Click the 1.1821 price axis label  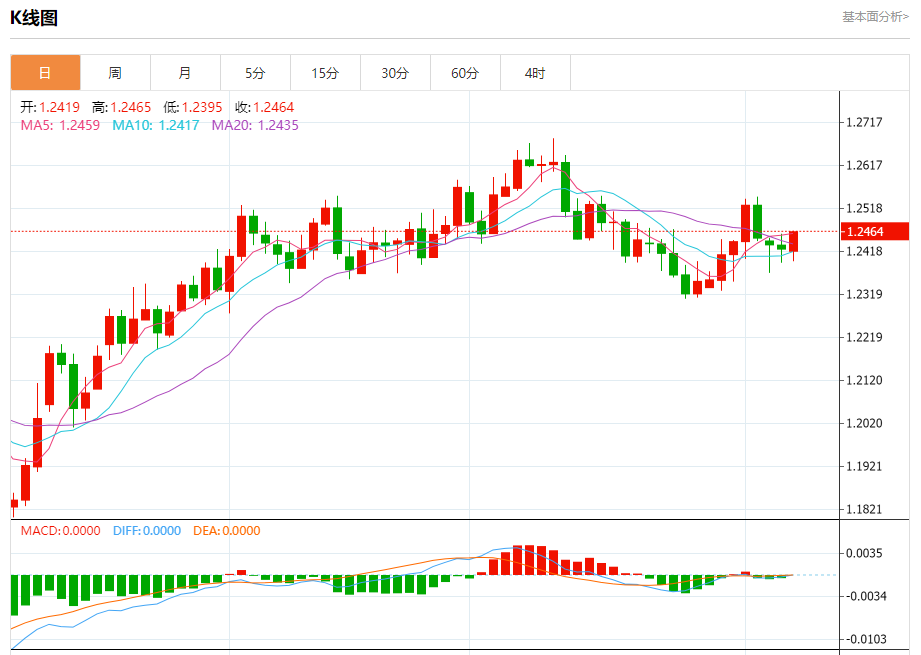(x=864, y=509)
